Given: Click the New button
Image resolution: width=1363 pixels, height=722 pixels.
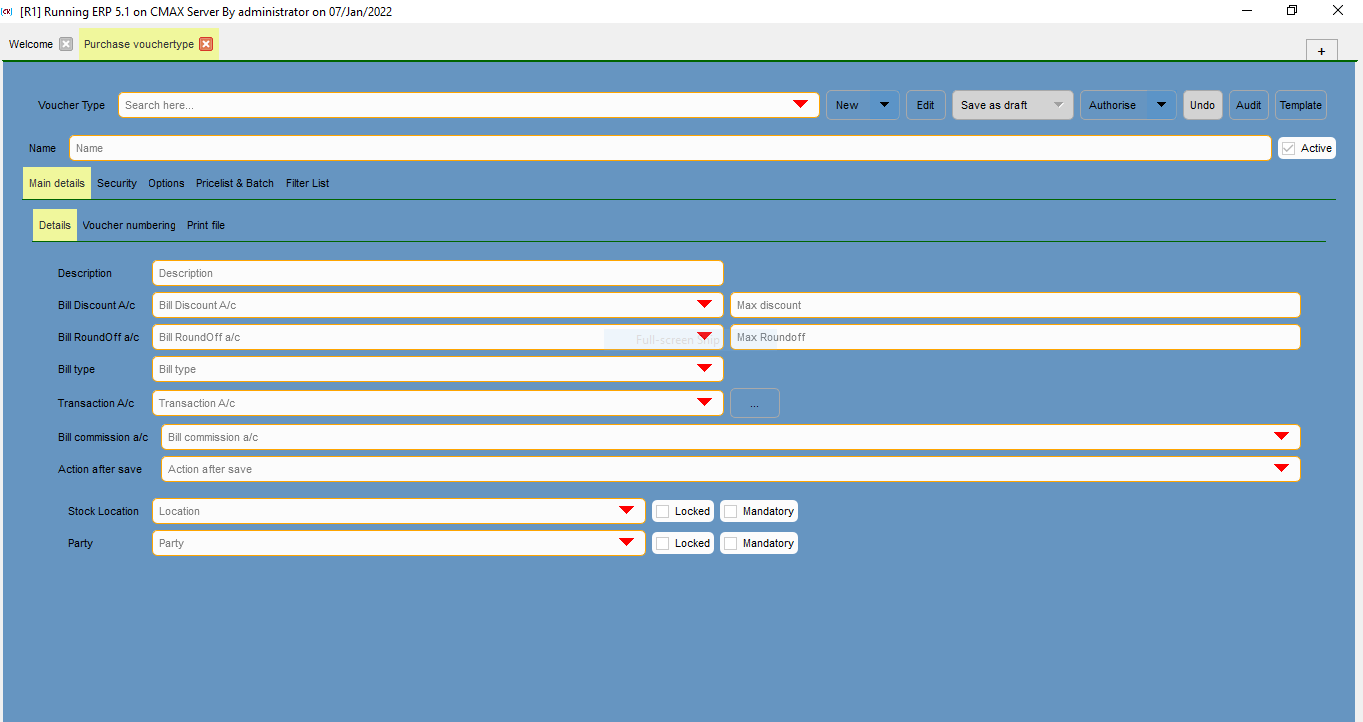Looking at the screenshot, I should (847, 105).
